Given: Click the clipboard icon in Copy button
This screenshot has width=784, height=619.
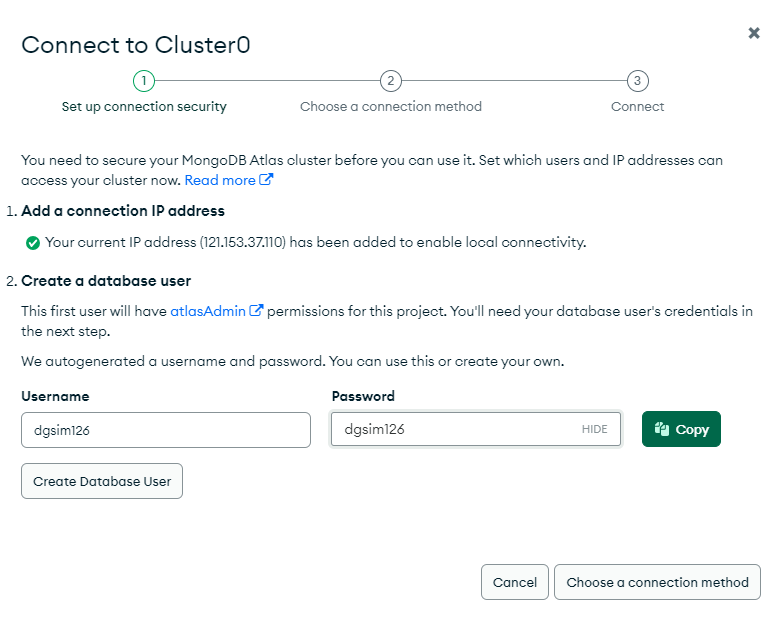Looking at the screenshot, I should point(662,428).
